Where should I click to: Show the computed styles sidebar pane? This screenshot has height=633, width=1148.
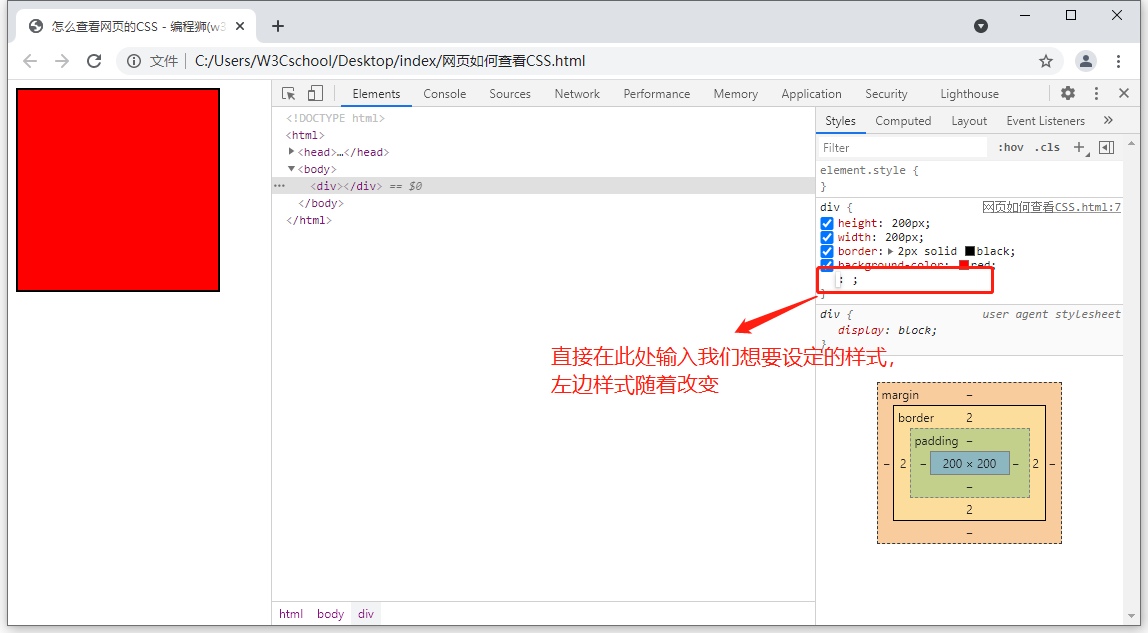coord(1106,148)
